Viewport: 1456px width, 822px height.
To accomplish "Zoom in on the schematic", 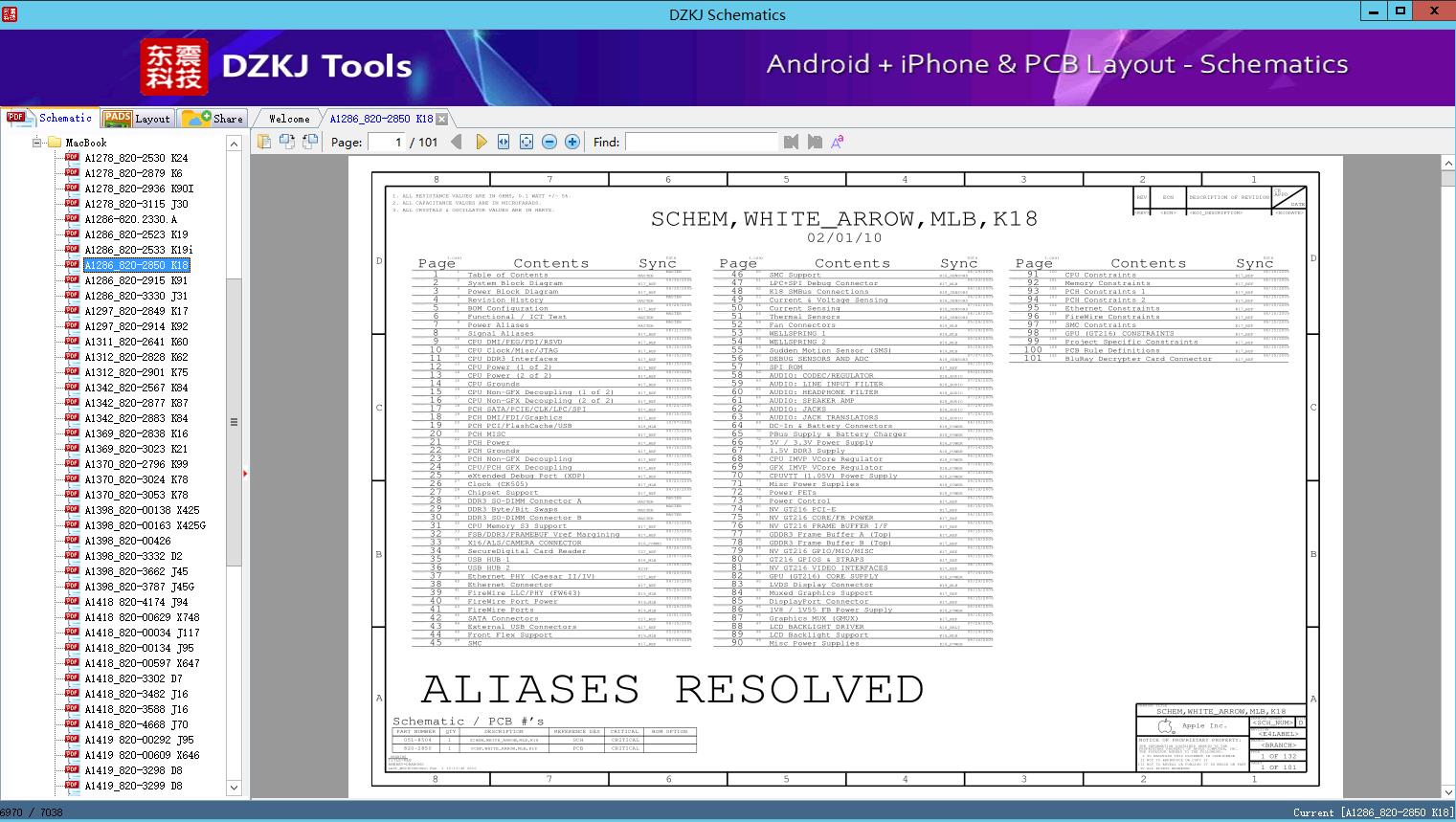I will click(572, 142).
